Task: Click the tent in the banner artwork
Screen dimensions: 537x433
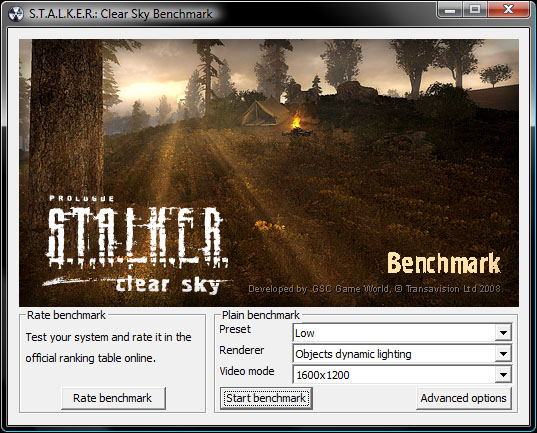Action: 264,112
